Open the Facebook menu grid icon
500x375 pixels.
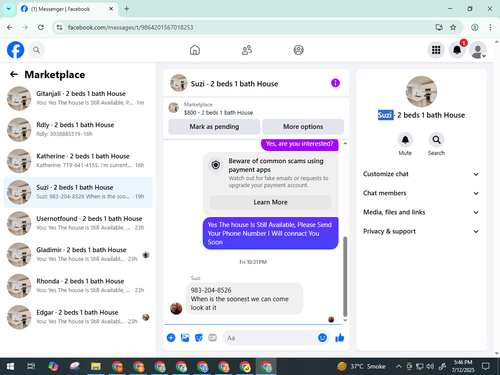(x=436, y=50)
